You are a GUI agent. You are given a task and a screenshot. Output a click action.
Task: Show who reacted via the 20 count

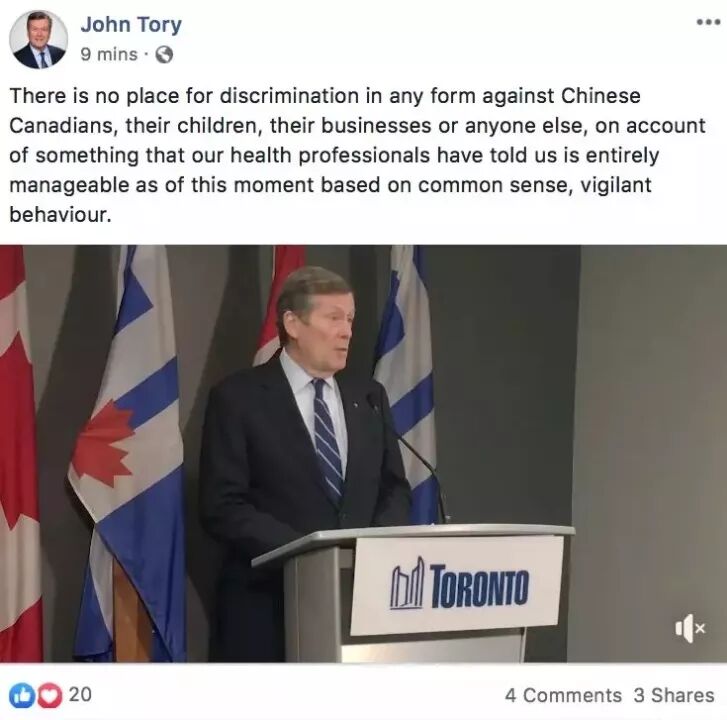80,695
